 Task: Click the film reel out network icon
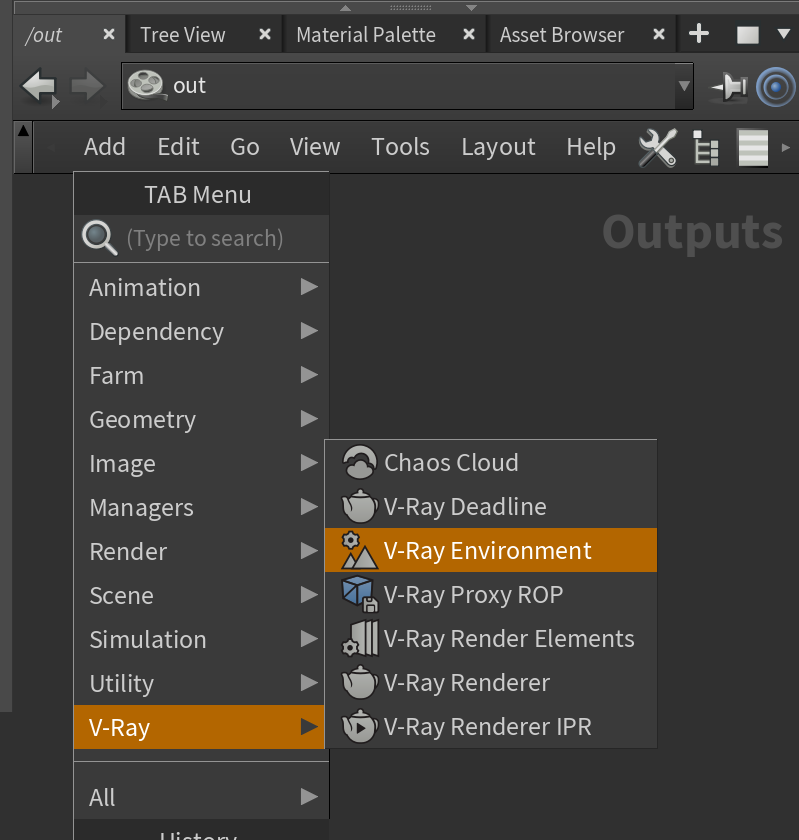coord(145,85)
